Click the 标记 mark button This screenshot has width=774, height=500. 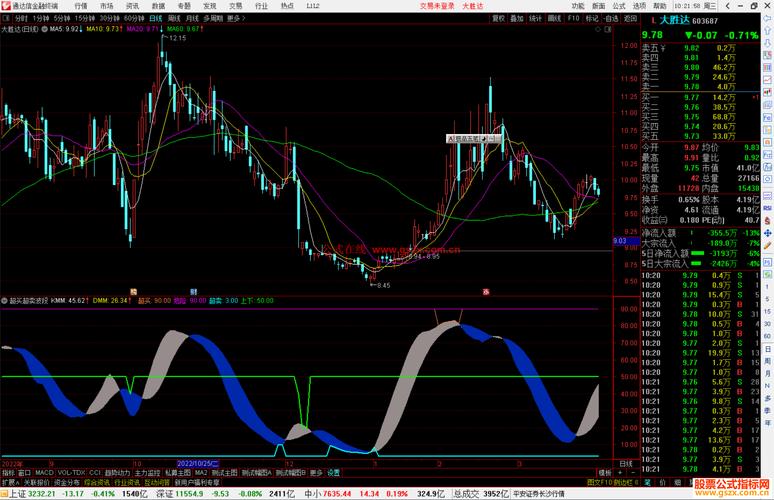(592, 18)
